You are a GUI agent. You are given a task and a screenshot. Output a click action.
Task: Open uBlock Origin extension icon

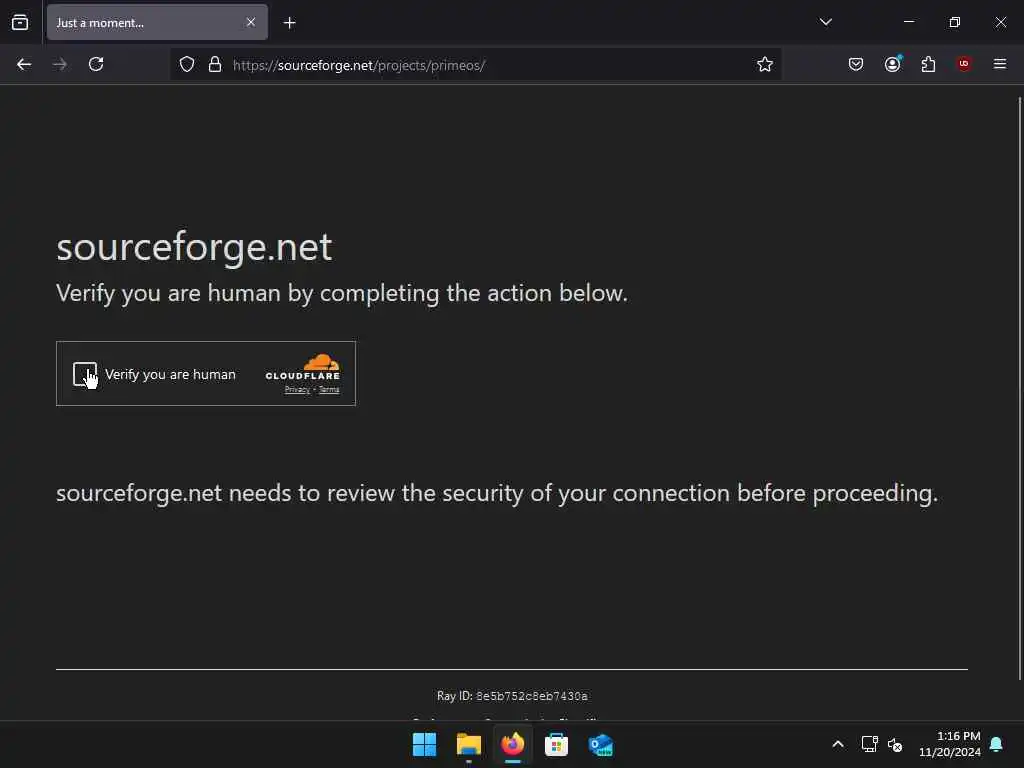(x=964, y=64)
